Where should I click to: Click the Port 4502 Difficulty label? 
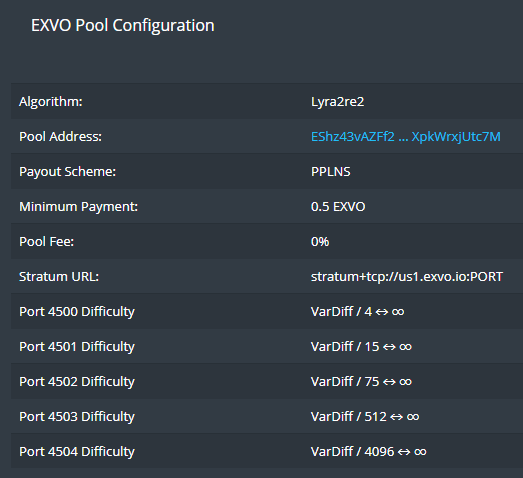point(77,382)
